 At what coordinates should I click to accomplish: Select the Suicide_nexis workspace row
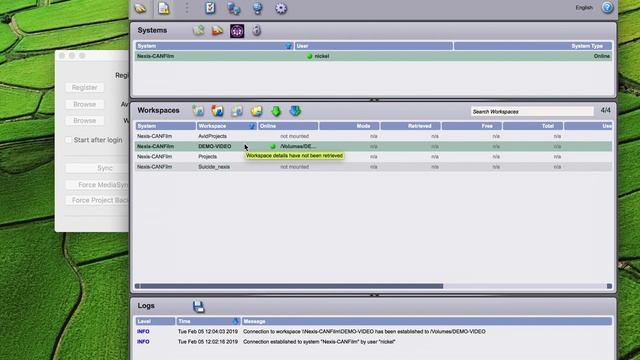373,167
